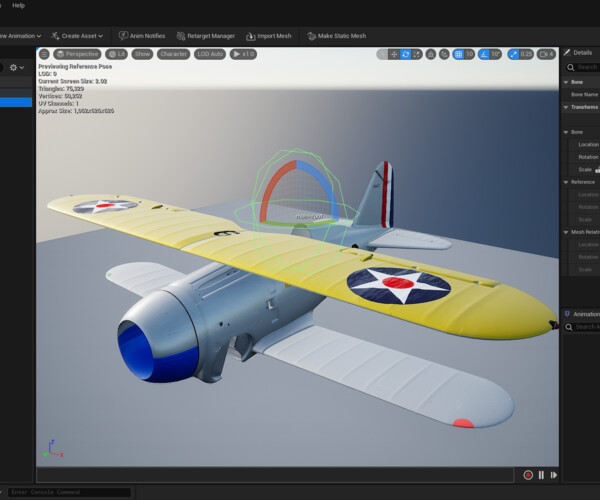
Task: Open the Lit view mode menu
Action: (x=116, y=54)
